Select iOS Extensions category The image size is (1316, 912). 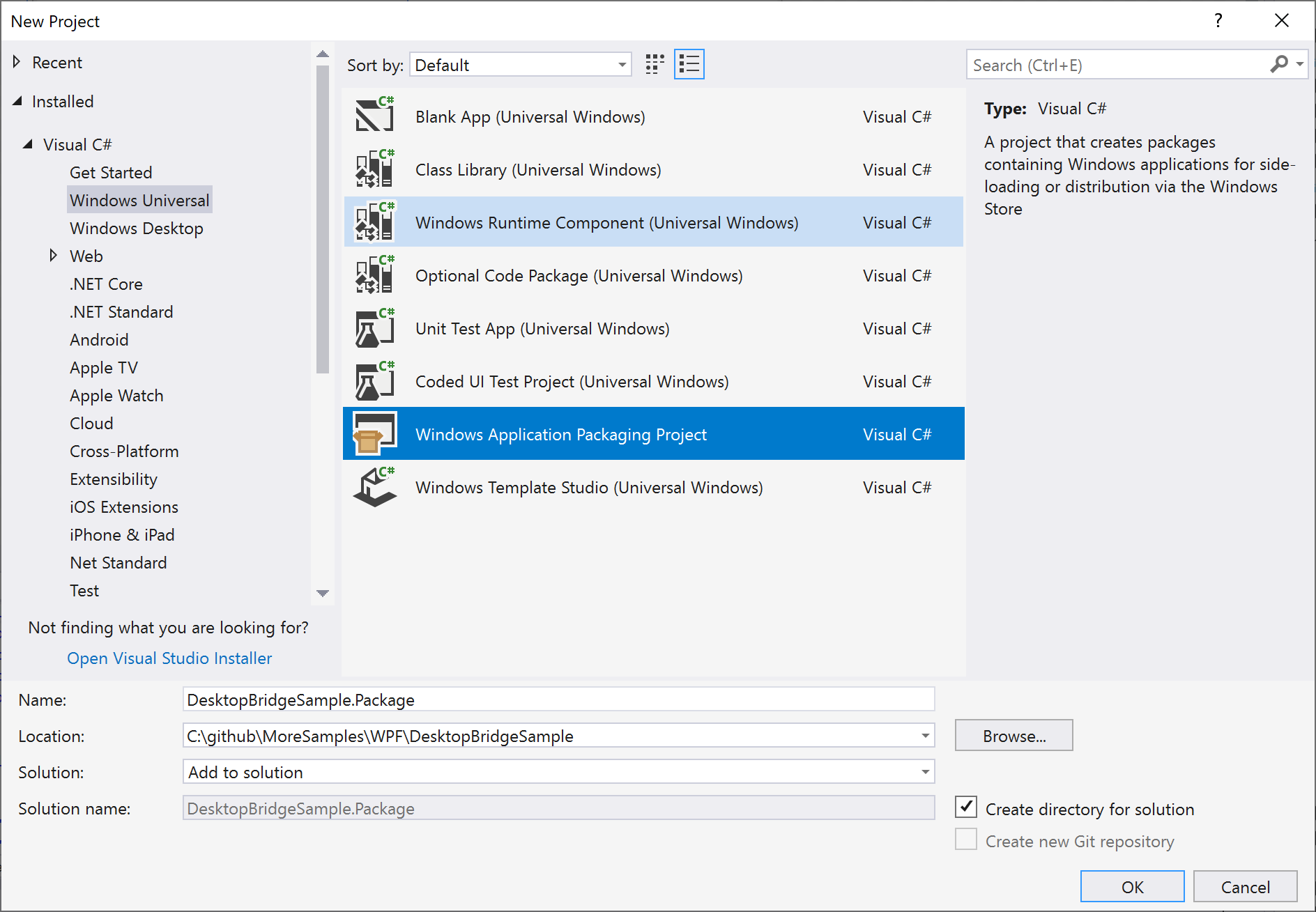click(x=124, y=507)
